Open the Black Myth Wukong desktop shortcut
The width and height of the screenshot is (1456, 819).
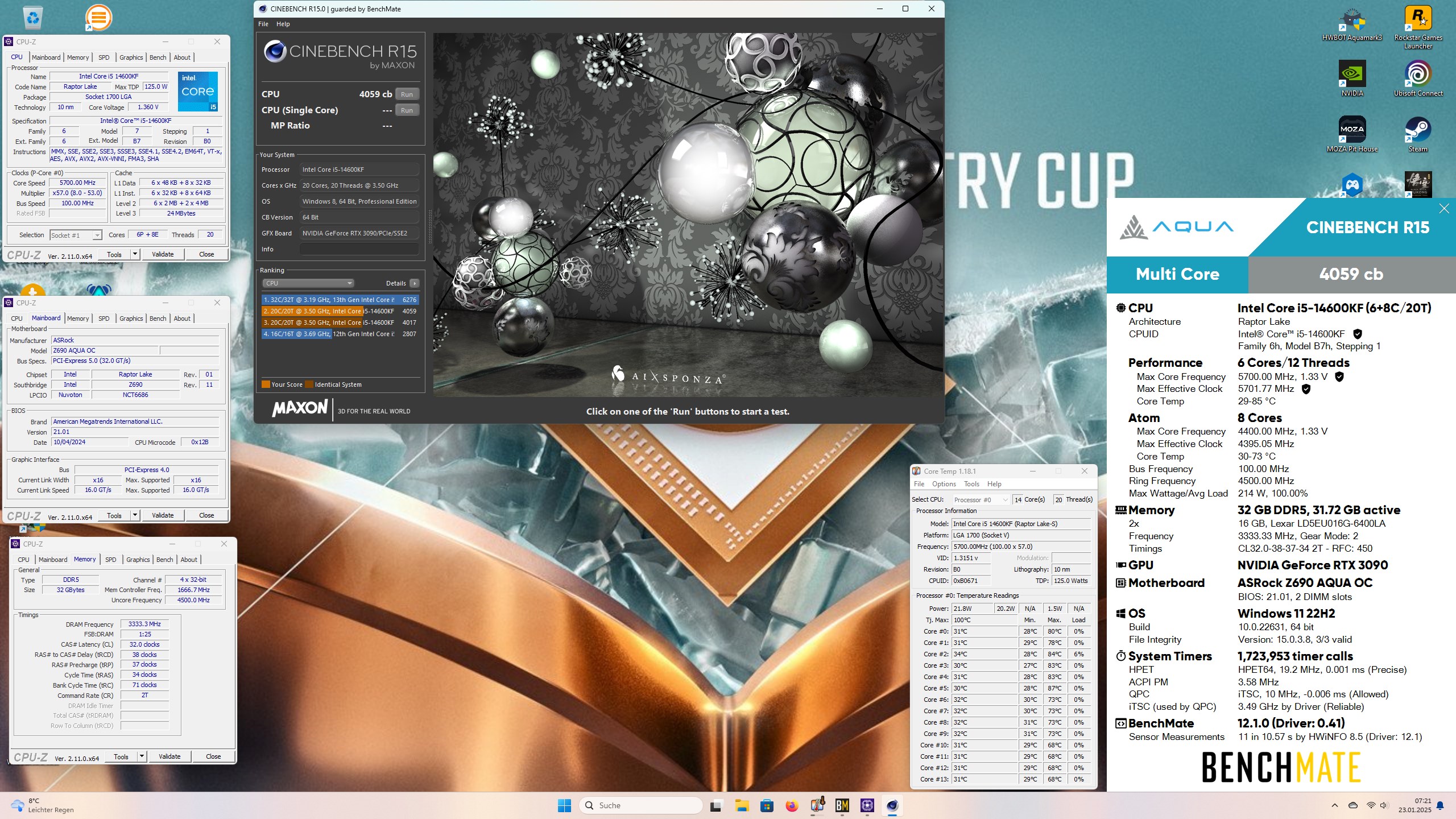[1418, 184]
